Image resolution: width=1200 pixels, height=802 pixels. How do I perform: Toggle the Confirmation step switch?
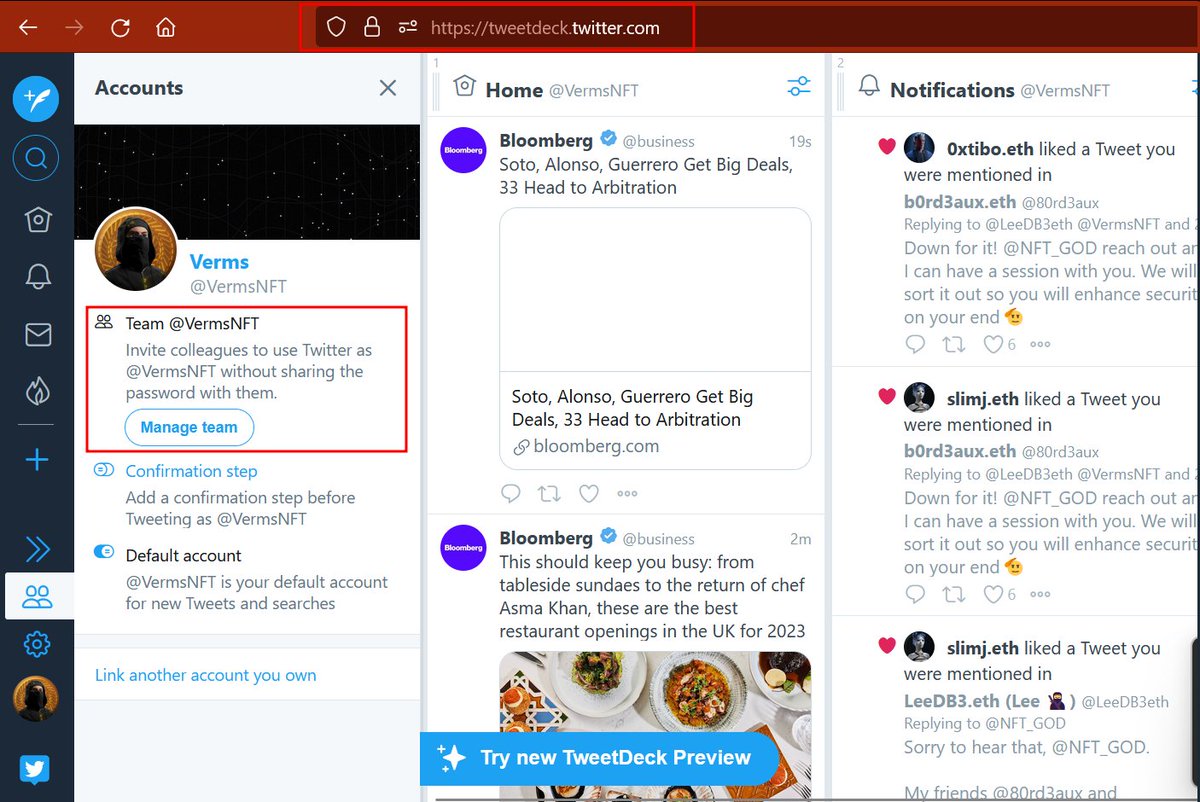tap(104, 470)
